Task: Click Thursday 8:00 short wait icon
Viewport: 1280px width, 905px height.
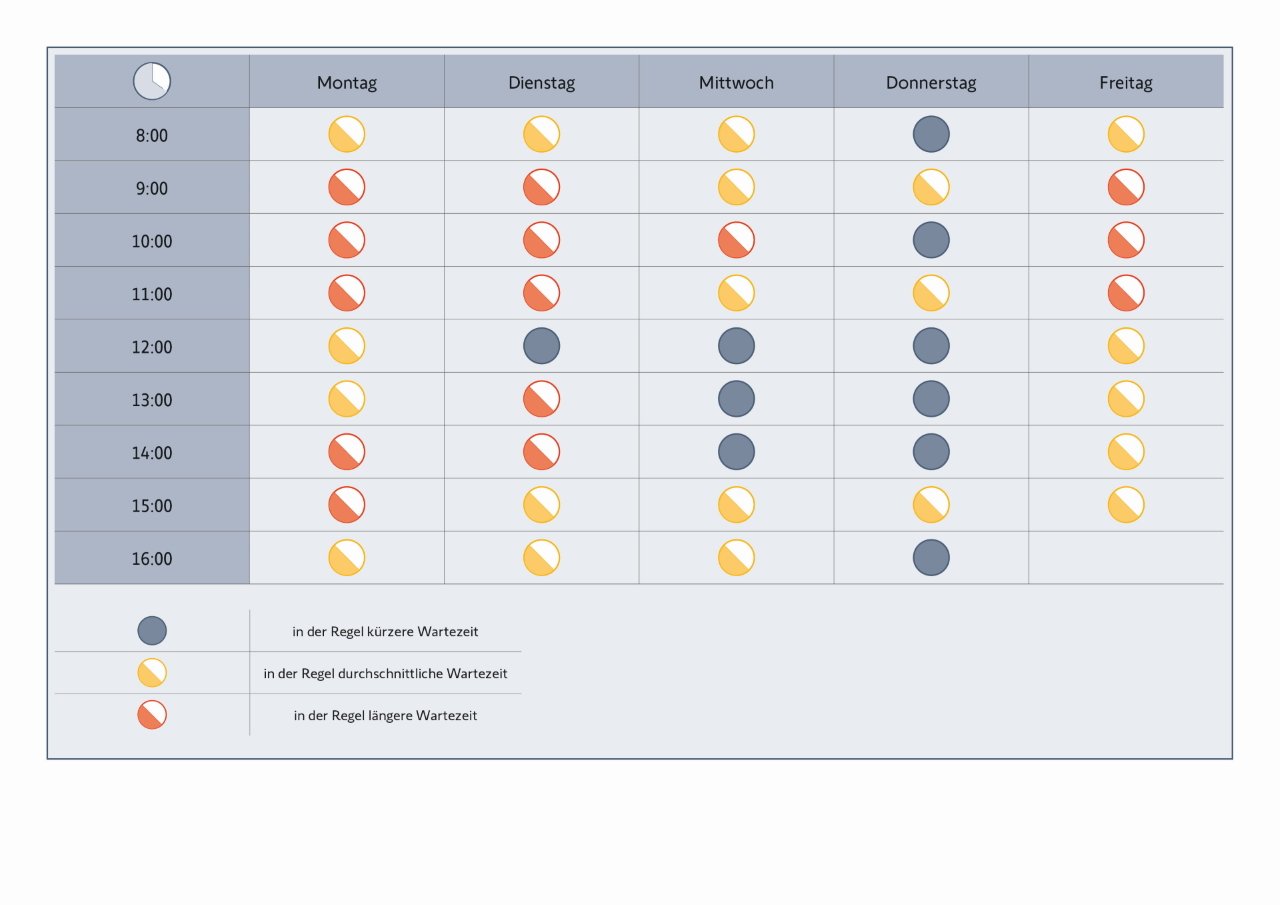Action: point(931,134)
